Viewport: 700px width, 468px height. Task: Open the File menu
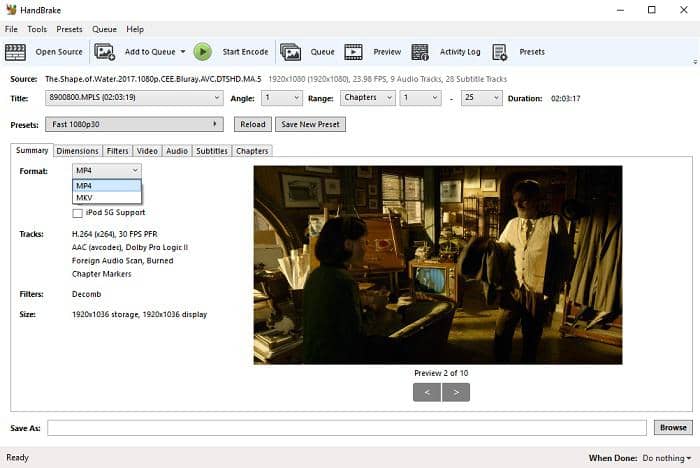pyautogui.click(x=11, y=29)
